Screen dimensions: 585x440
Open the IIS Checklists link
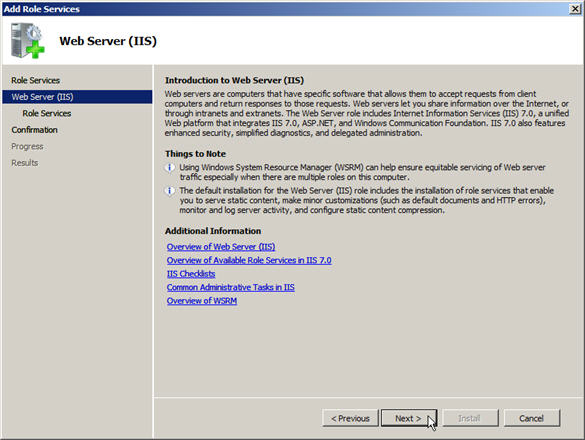coord(191,274)
